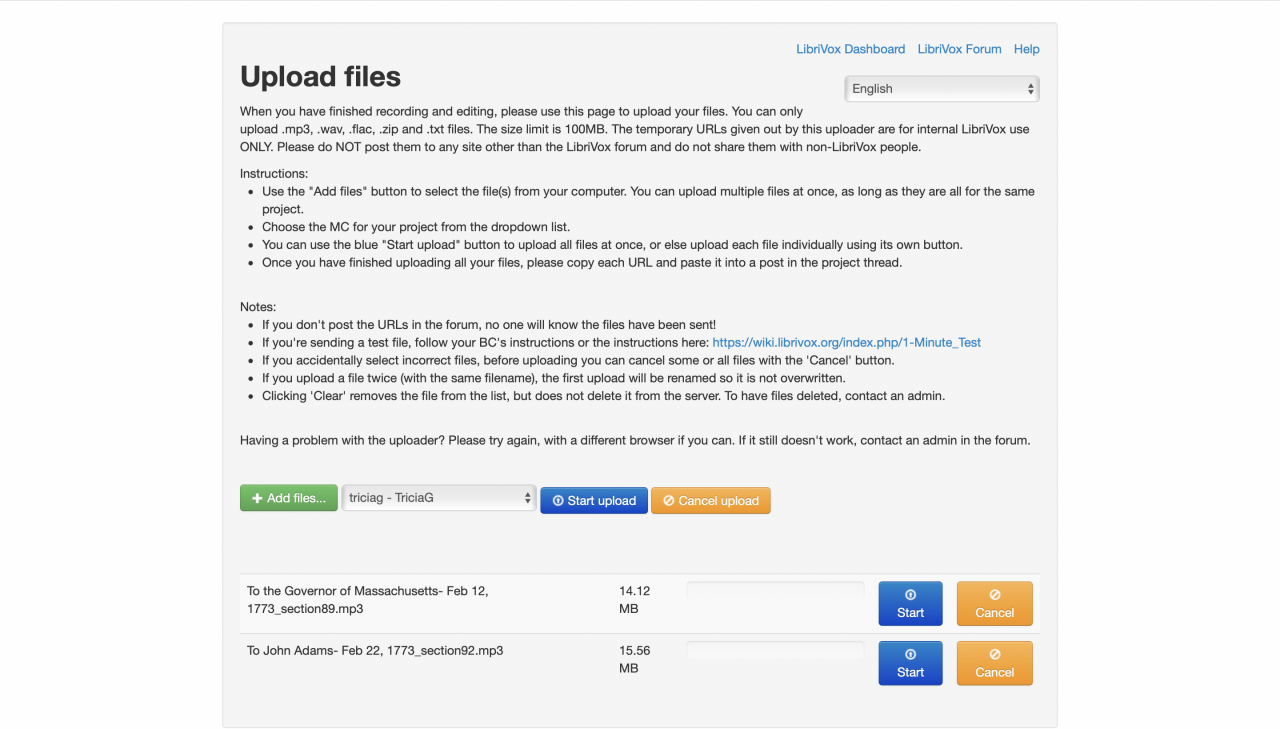Open the Help page link
1280x729 pixels.
pos(1026,49)
